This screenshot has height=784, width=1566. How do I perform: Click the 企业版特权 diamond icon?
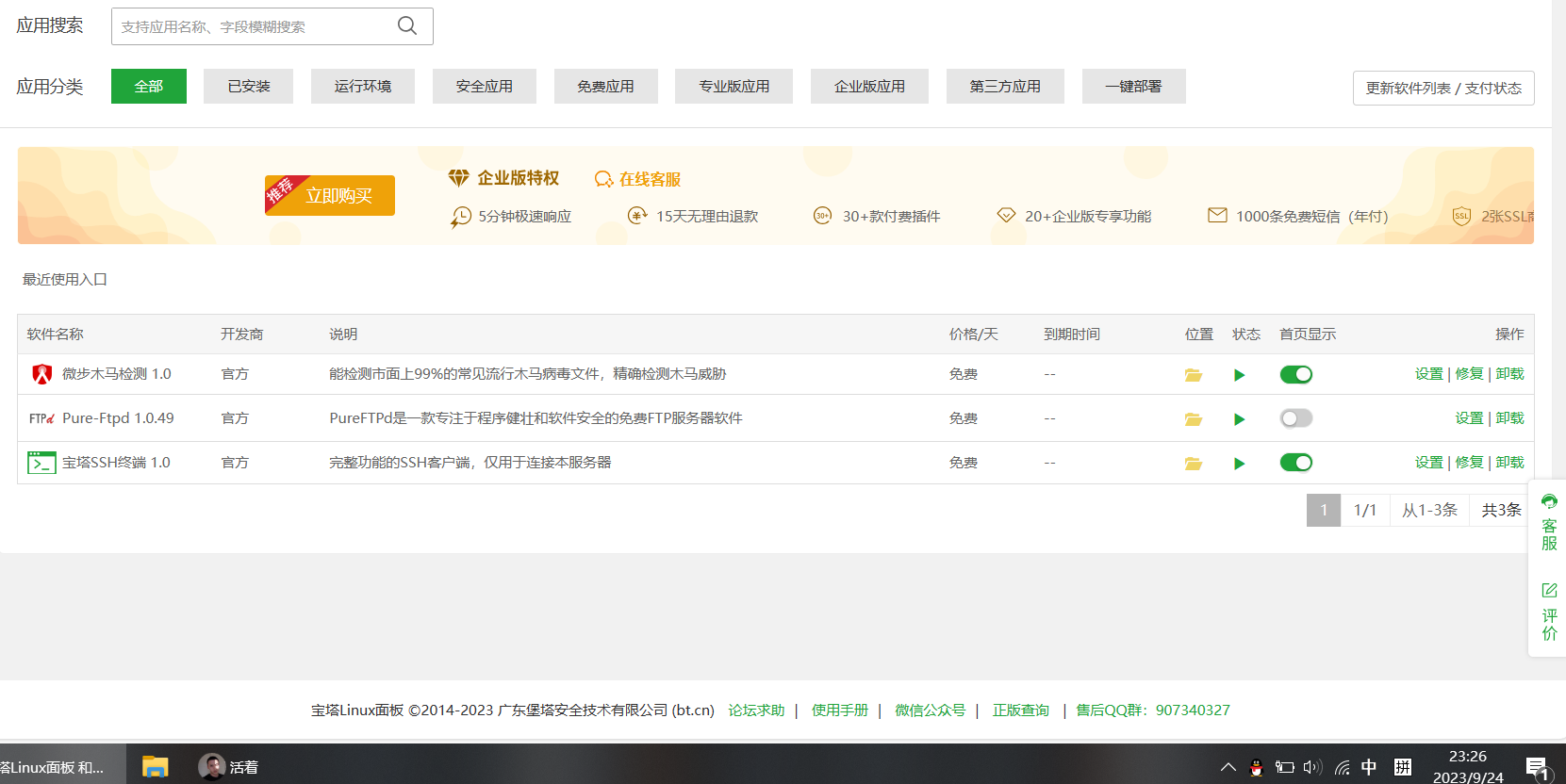pos(458,177)
